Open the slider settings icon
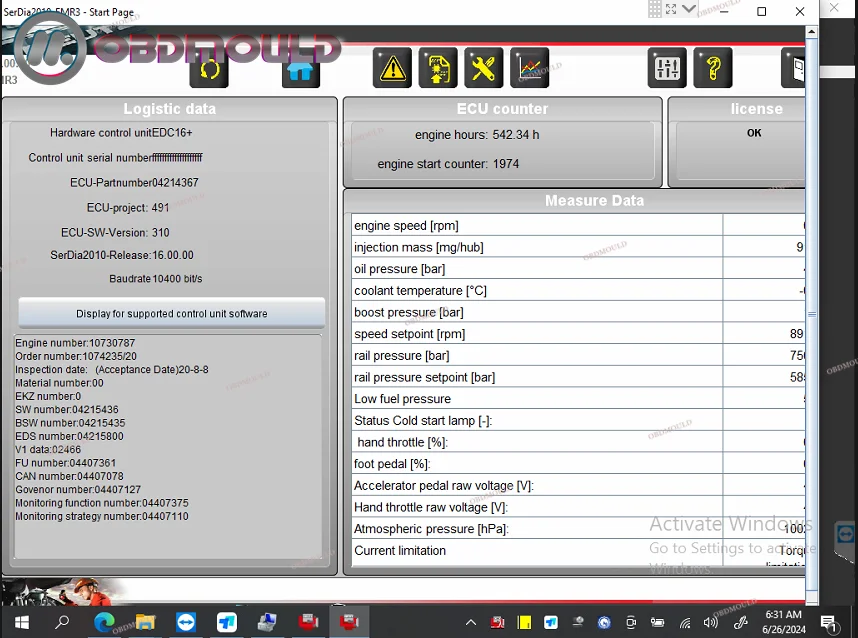858x638 pixels. click(667, 68)
